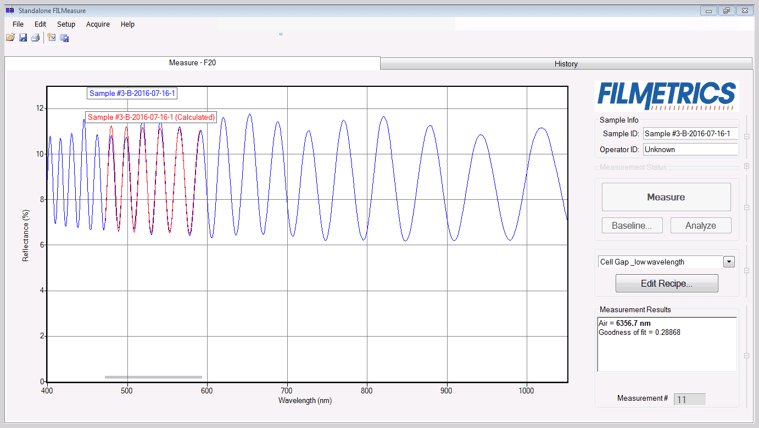
Task: Click the Analyze button
Action: (700, 225)
